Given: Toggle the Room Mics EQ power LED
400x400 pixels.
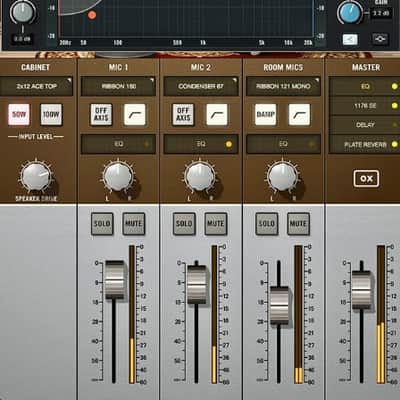Looking at the screenshot, I should point(311,144).
